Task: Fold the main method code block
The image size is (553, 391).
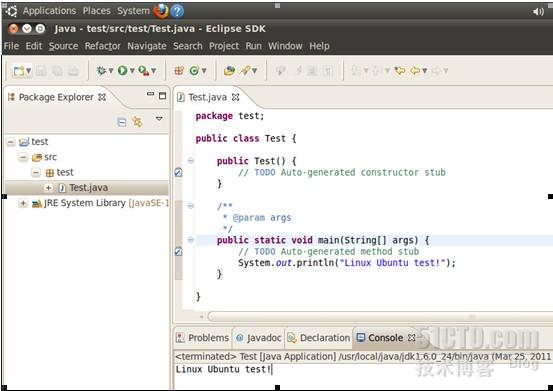Action: (x=190, y=240)
